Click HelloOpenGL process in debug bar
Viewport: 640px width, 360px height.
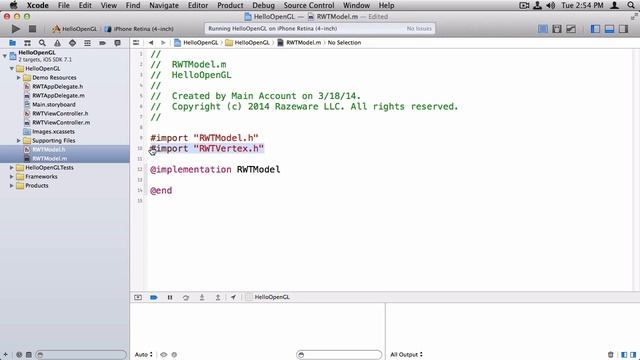pyautogui.click(x=268, y=297)
